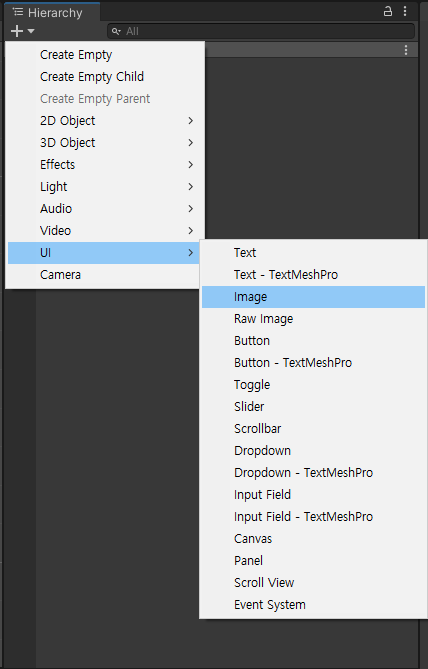428x669 pixels.
Task: Open the Video submenu
Action: point(105,230)
